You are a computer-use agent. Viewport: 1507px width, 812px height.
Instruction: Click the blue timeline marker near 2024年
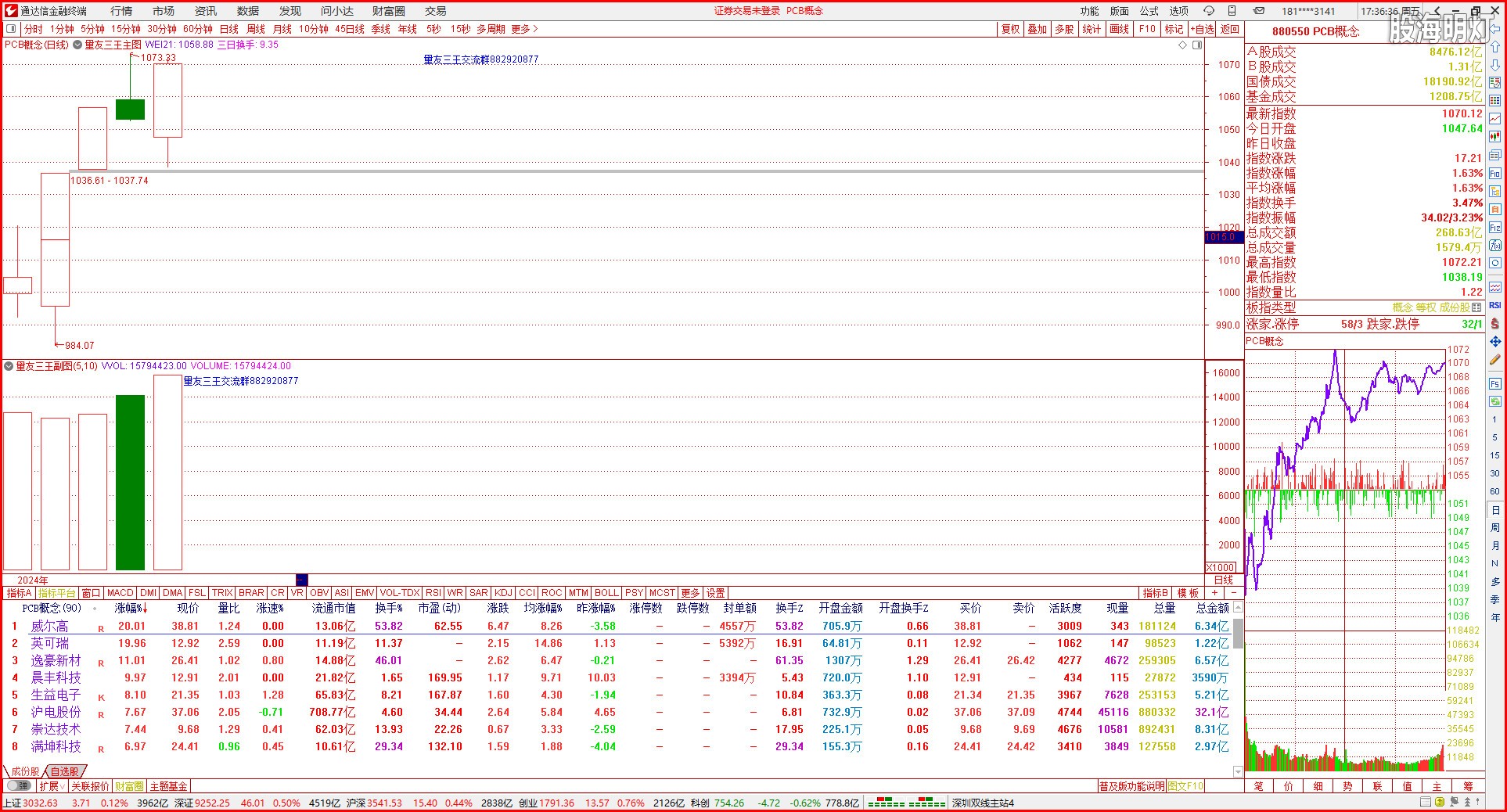click(x=302, y=580)
